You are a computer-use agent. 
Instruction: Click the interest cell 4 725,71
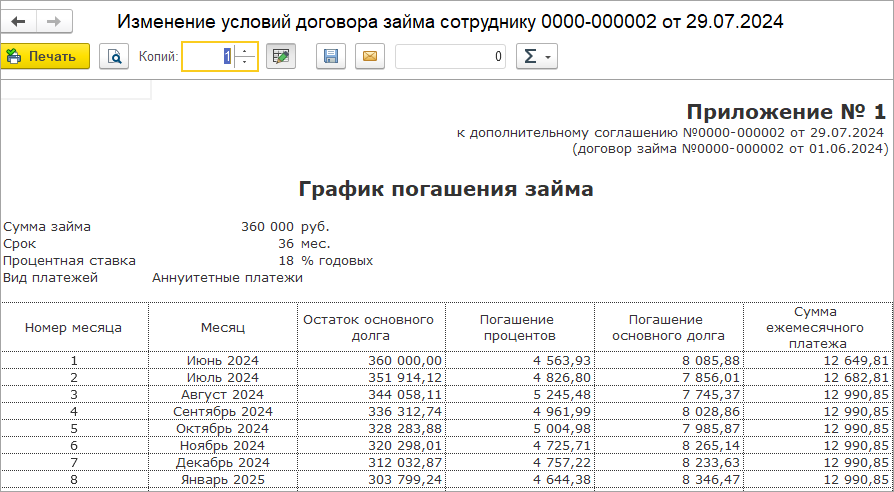[x=520, y=445]
